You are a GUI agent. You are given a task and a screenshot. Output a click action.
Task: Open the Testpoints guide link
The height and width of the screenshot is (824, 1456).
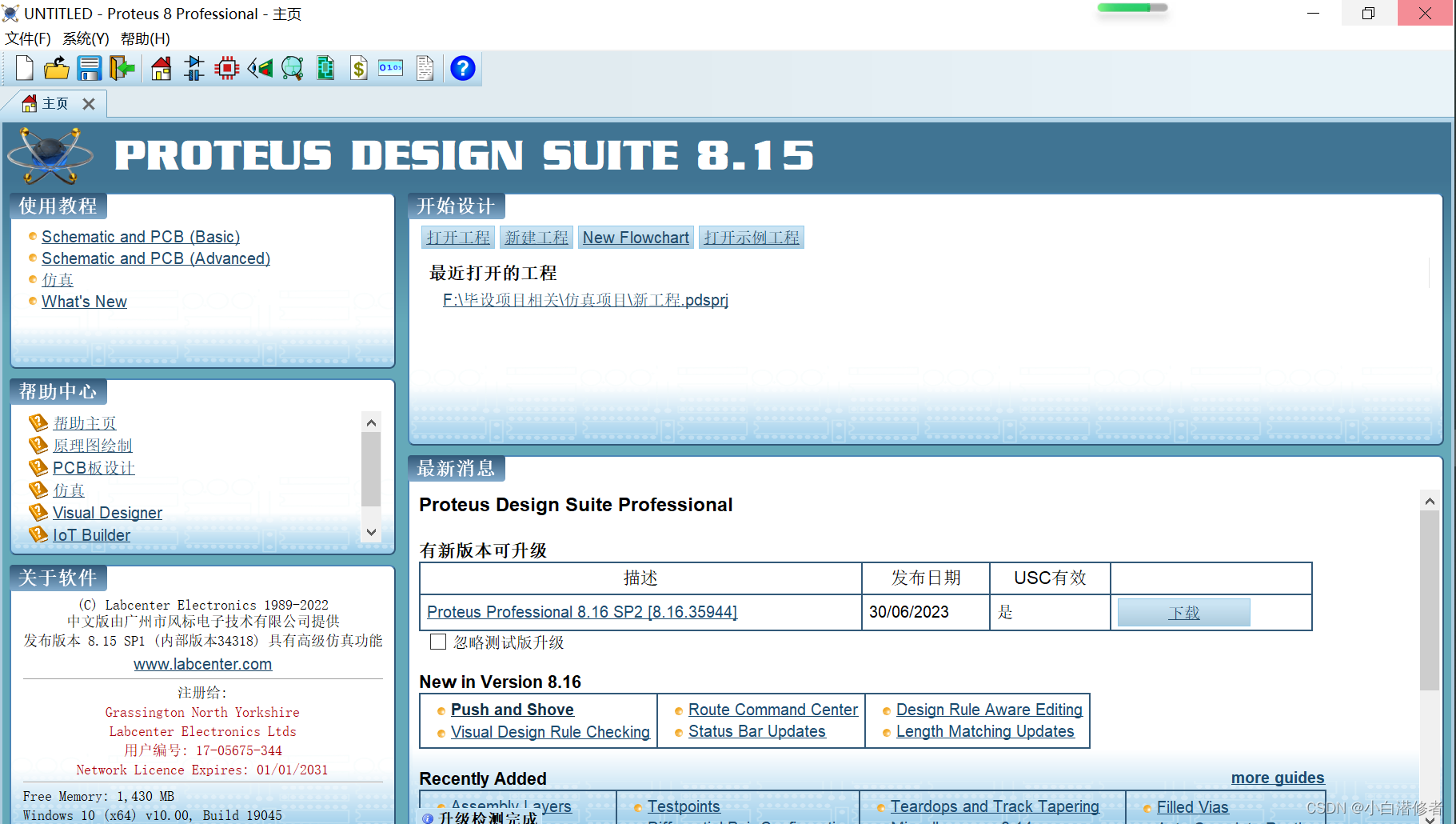pyautogui.click(x=684, y=806)
